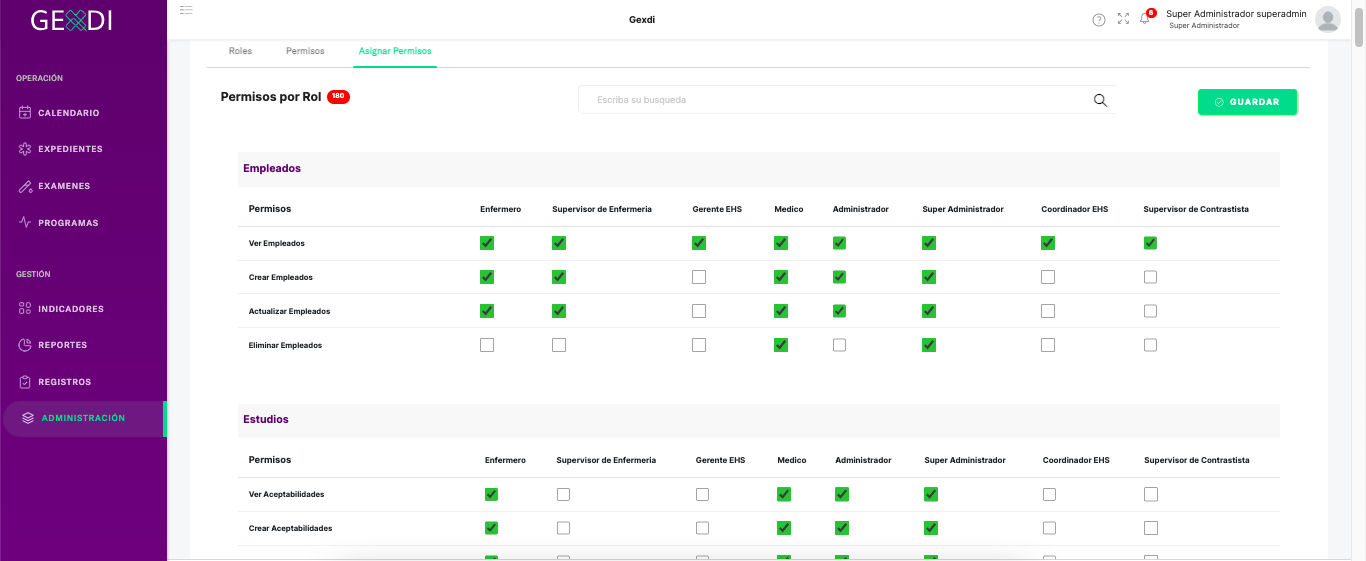This screenshot has height=561, width=1366.
Task: Click the Examenes icon
Action: point(25,186)
